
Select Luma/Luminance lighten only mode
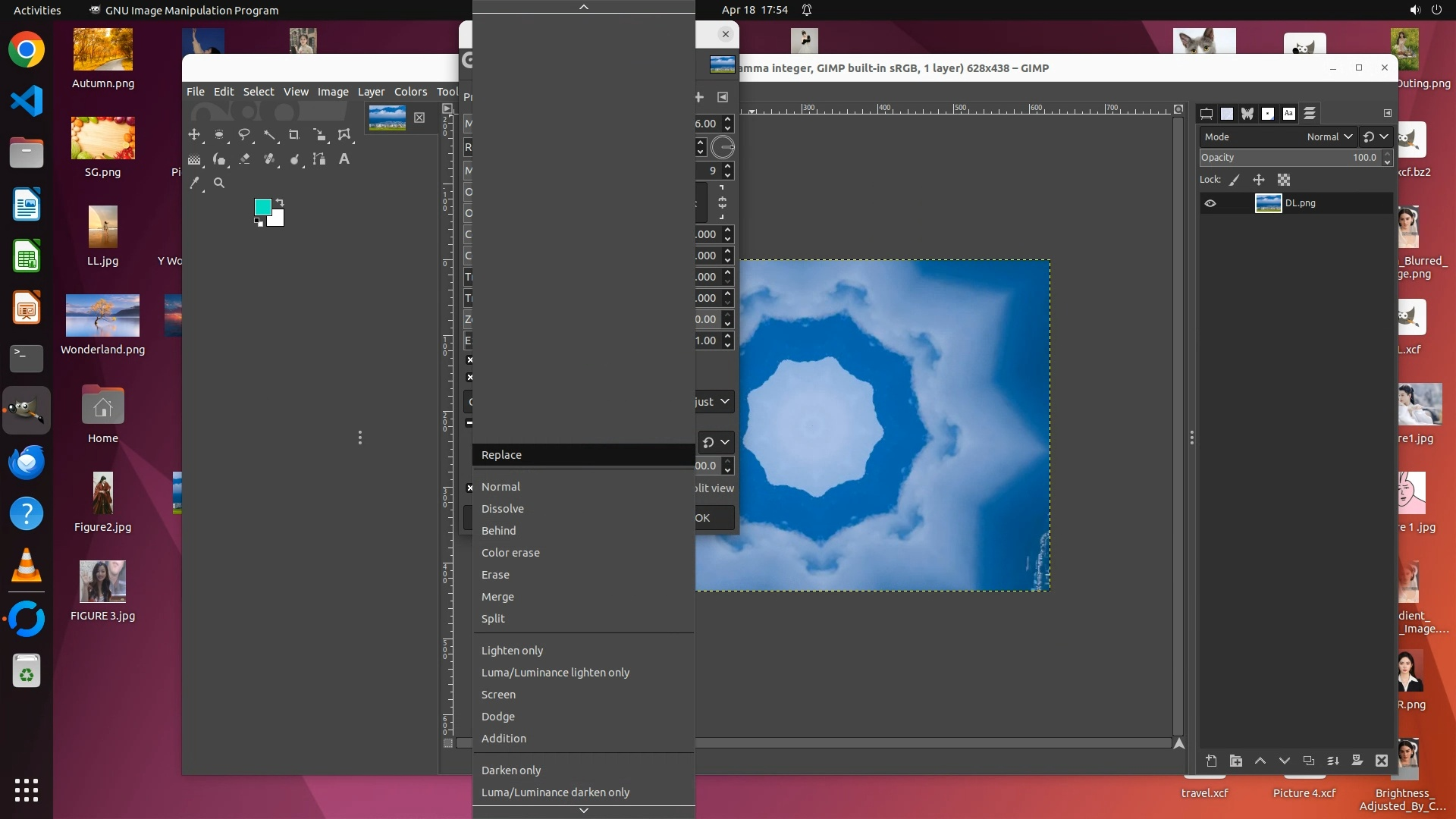coord(555,673)
